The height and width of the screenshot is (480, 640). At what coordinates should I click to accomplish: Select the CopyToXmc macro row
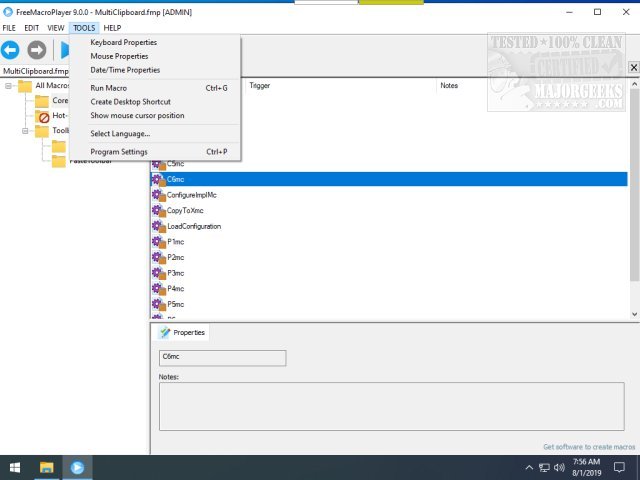pos(389,211)
